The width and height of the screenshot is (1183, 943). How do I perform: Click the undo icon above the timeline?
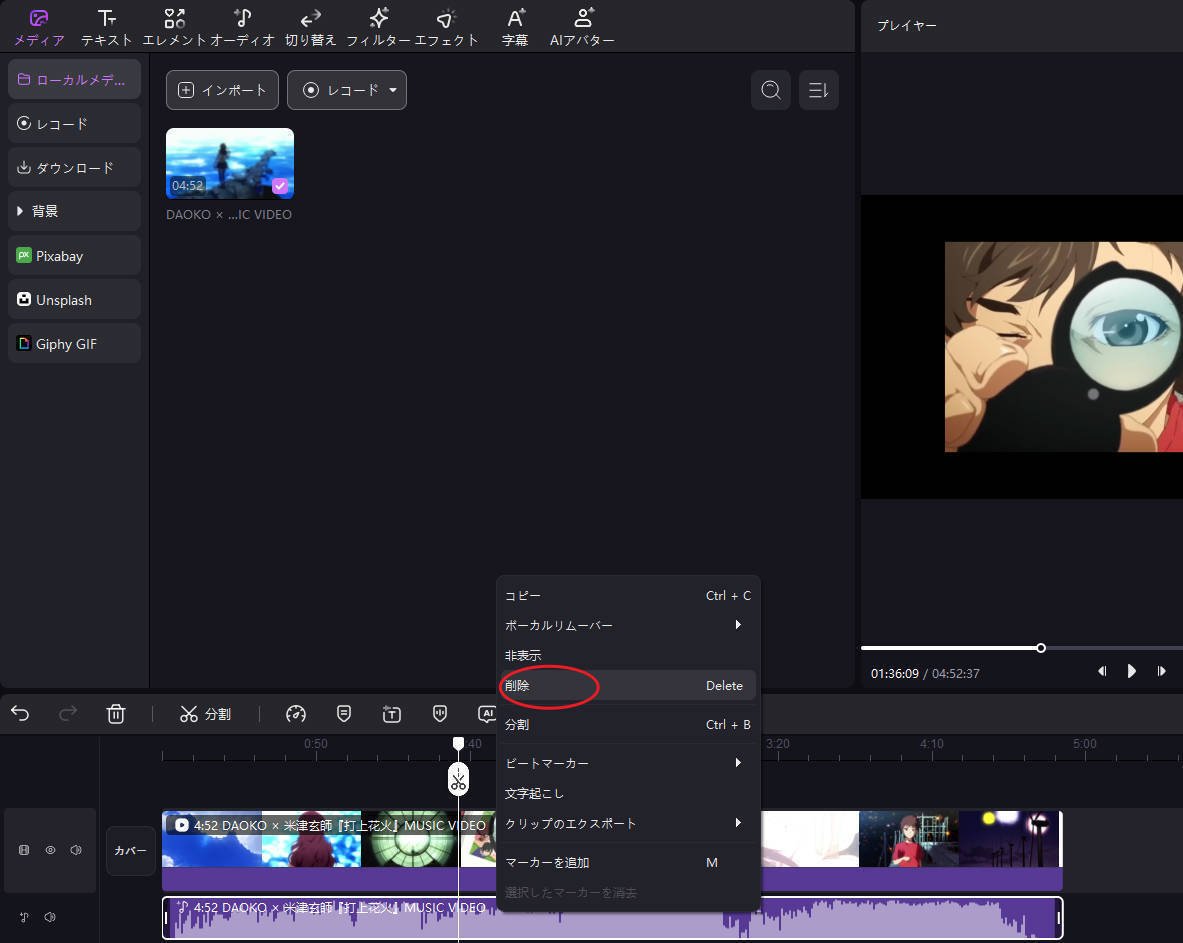pos(20,714)
